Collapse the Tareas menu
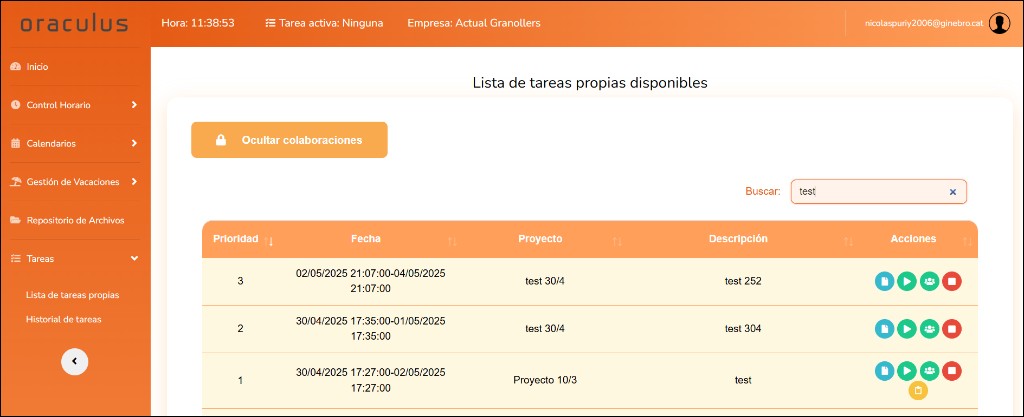The image size is (1024, 417). [x=75, y=258]
